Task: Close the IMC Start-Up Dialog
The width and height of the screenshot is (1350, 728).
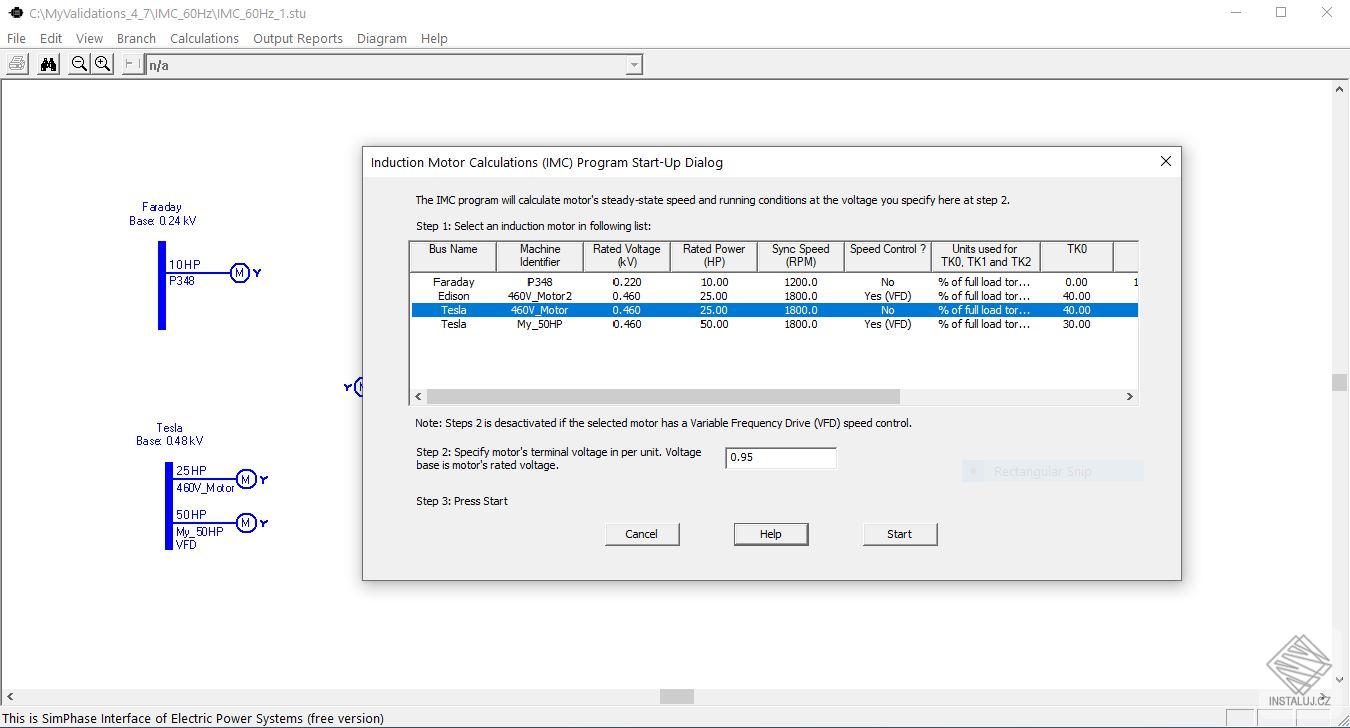Action: tap(1165, 161)
